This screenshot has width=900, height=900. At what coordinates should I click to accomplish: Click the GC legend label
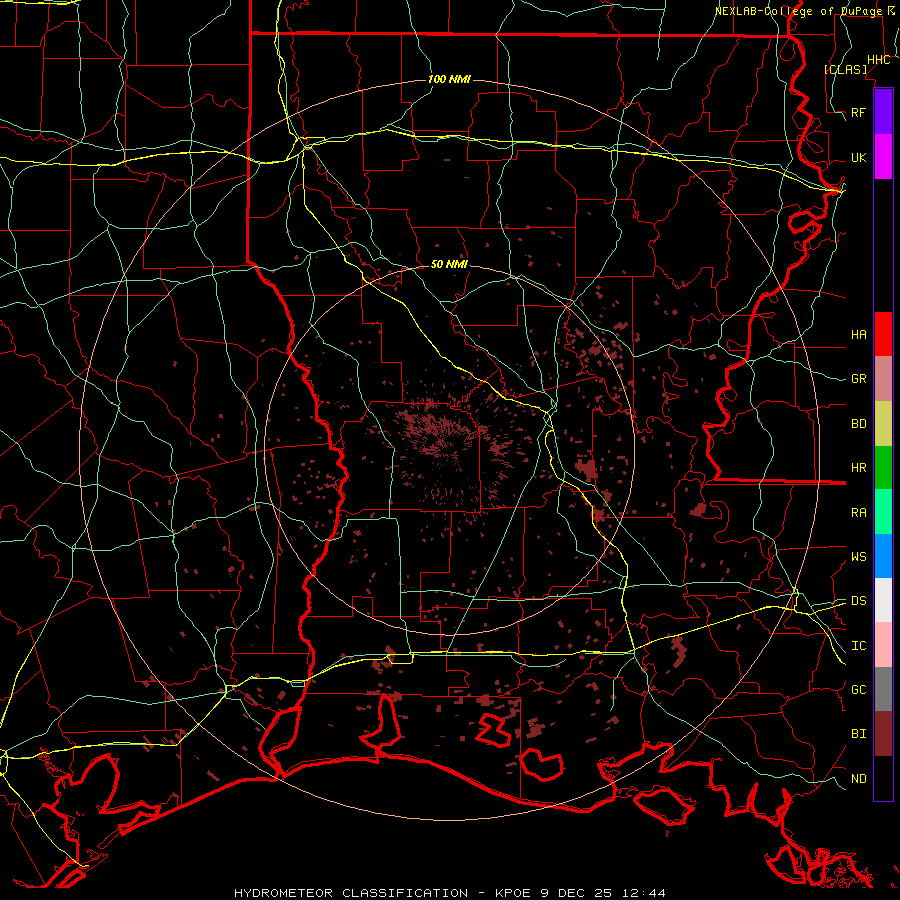[859, 689]
